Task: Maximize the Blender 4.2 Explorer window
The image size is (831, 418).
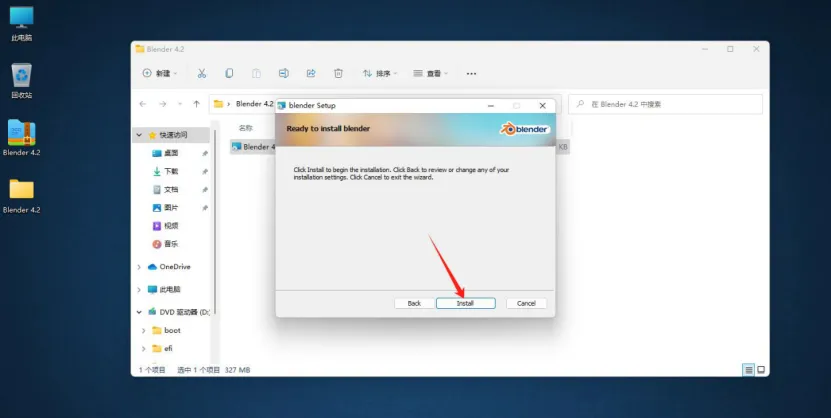Action: 730,49
